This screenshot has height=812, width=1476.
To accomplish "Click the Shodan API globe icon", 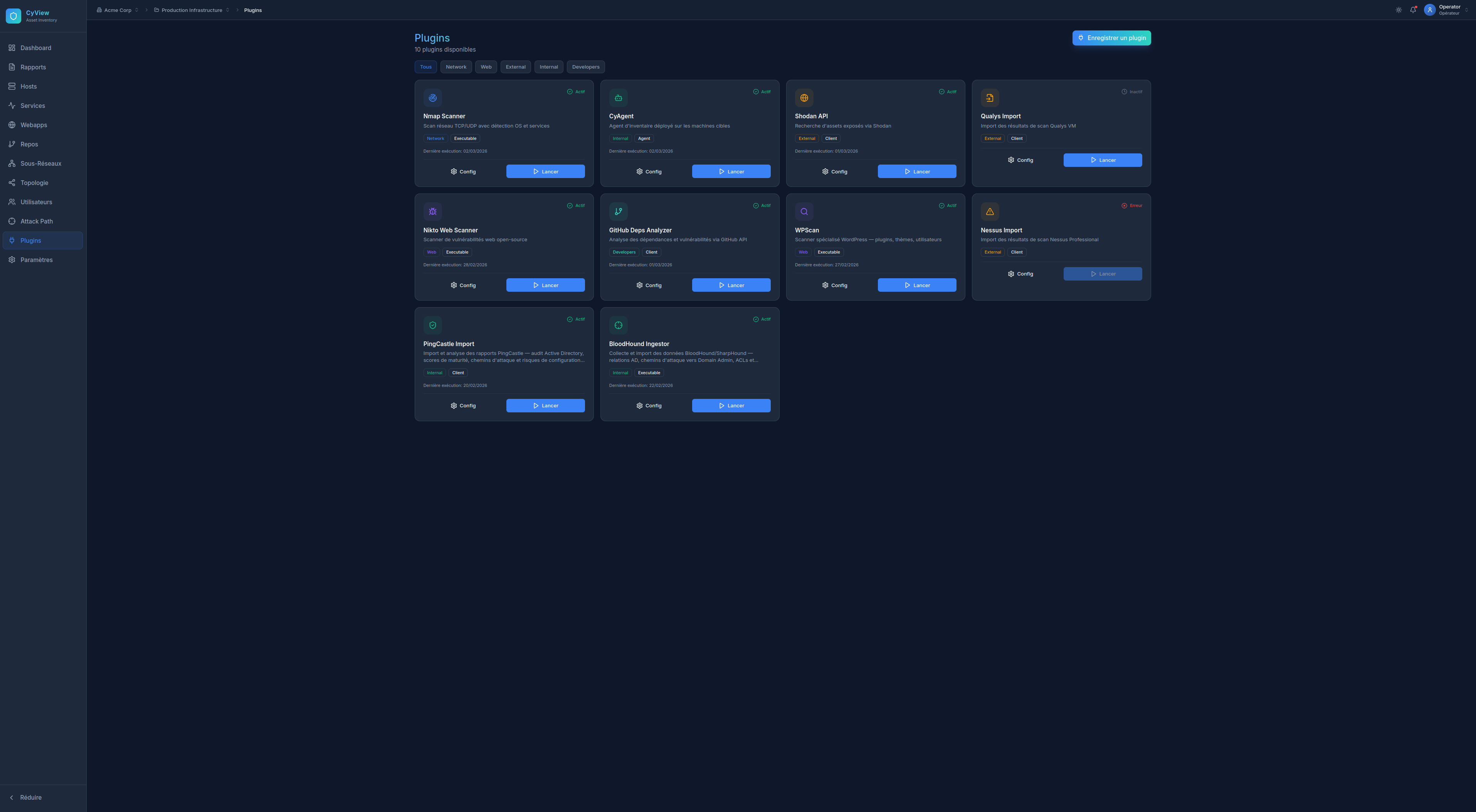I will tap(804, 98).
